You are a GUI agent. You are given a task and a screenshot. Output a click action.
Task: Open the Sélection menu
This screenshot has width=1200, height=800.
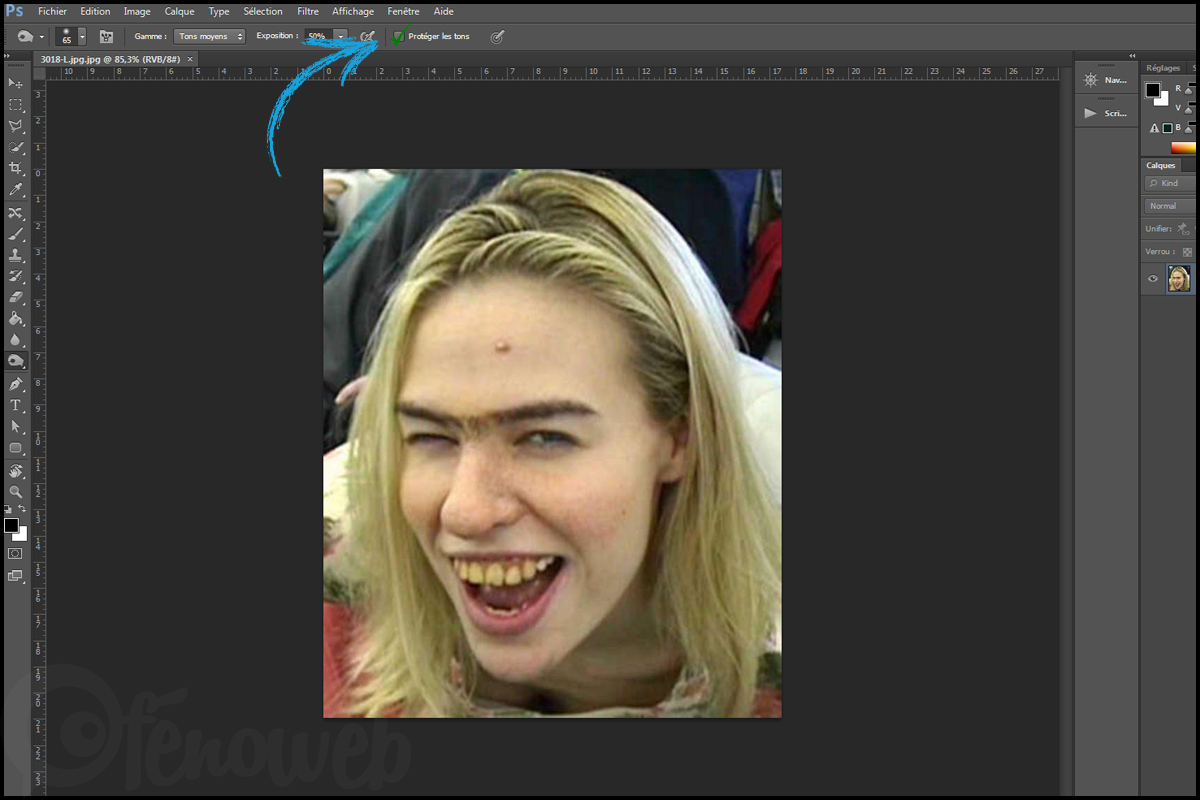(263, 11)
